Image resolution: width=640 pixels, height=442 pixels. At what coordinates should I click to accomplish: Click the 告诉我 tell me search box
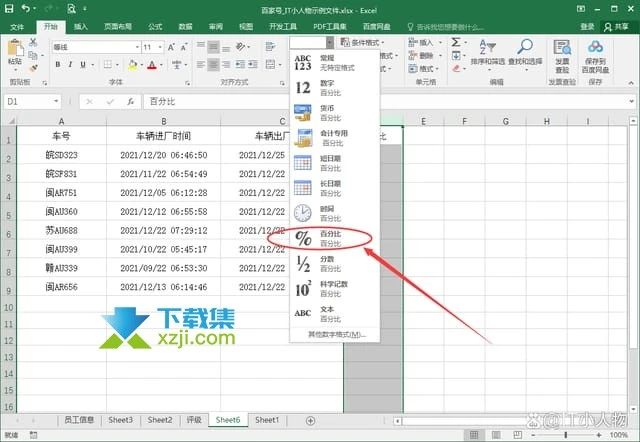pyautogui.click(x=447, y=27)
